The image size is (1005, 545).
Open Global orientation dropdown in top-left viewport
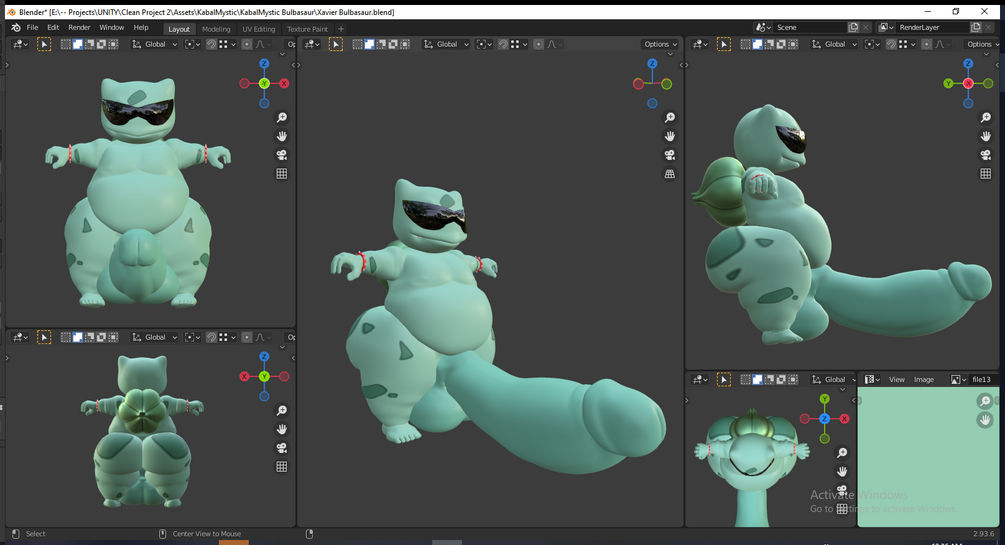point(154,44)
